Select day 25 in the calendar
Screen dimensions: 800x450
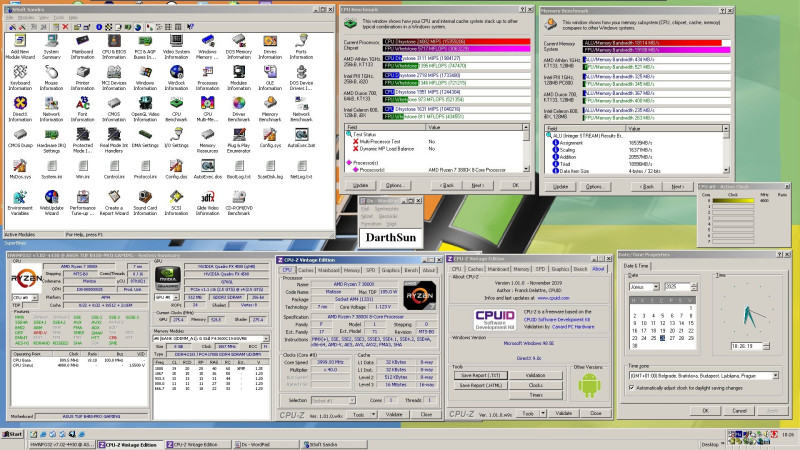click(x=653, y=338)
